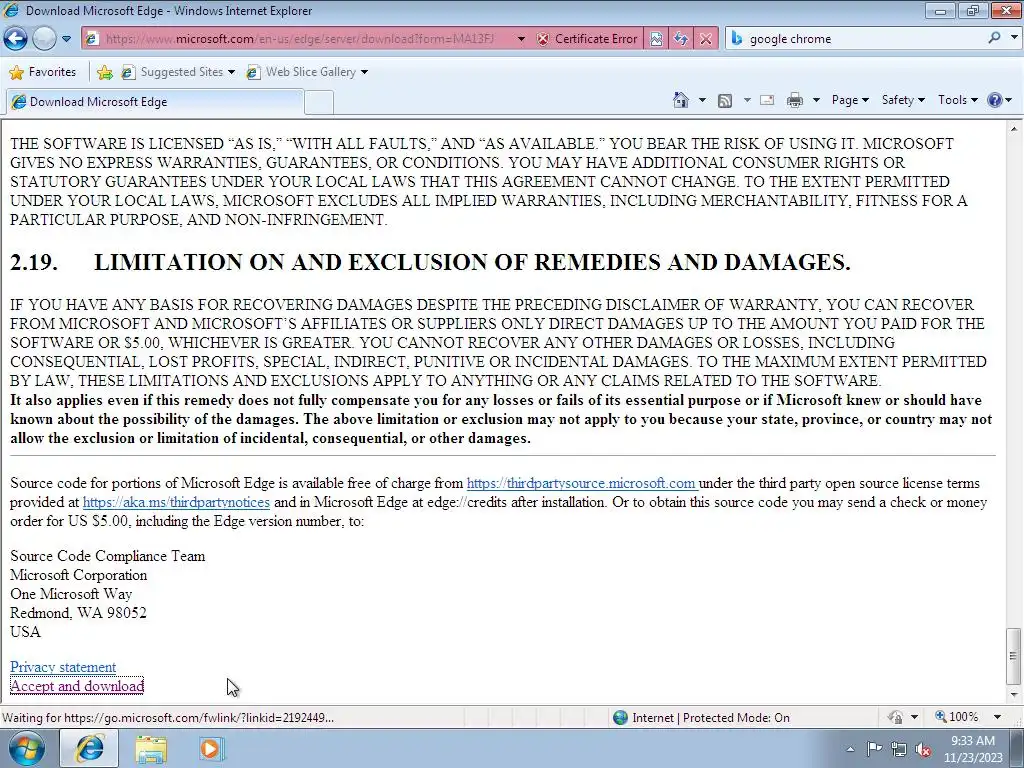Print the page with the printer icon
The height and width of the screenshot is (768, 1024).
point(795,100)
